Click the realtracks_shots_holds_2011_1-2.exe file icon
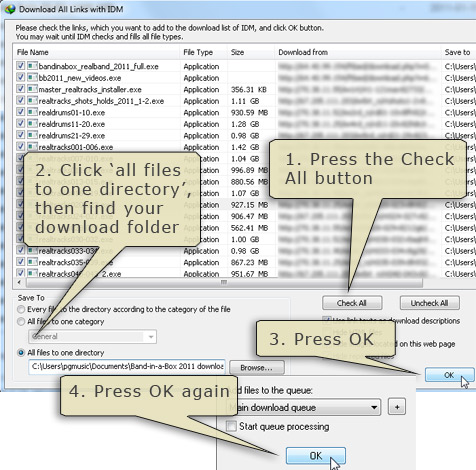 pos(32,100)
